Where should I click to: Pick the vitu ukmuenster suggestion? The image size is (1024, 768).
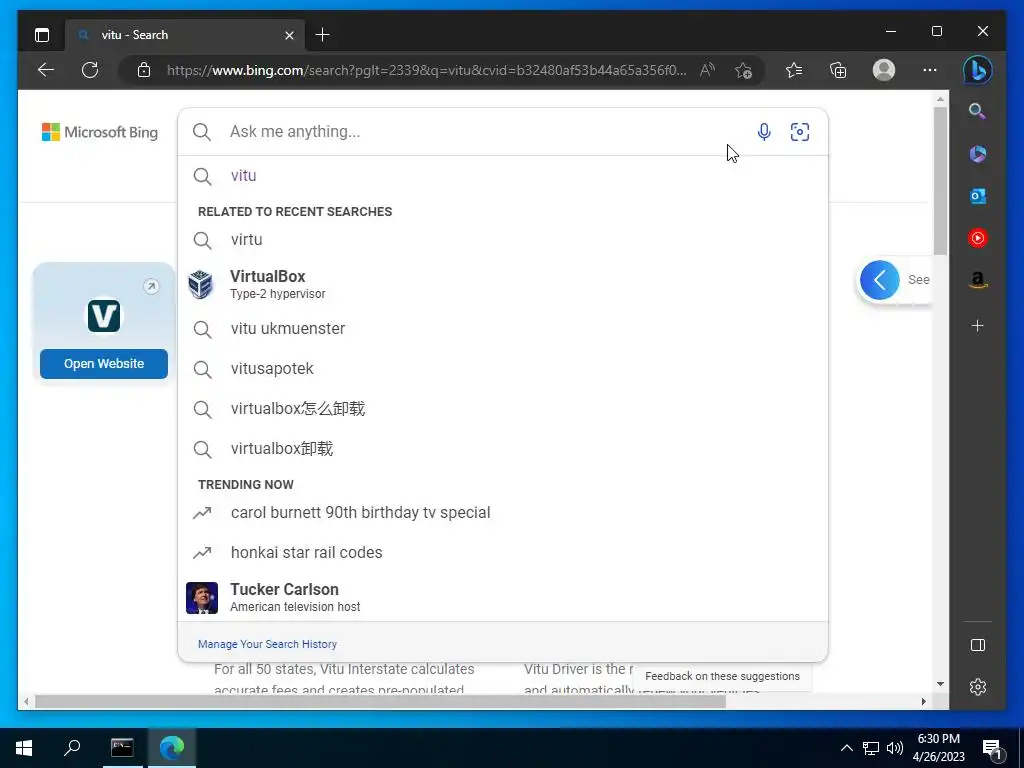[x=503, y=328]
